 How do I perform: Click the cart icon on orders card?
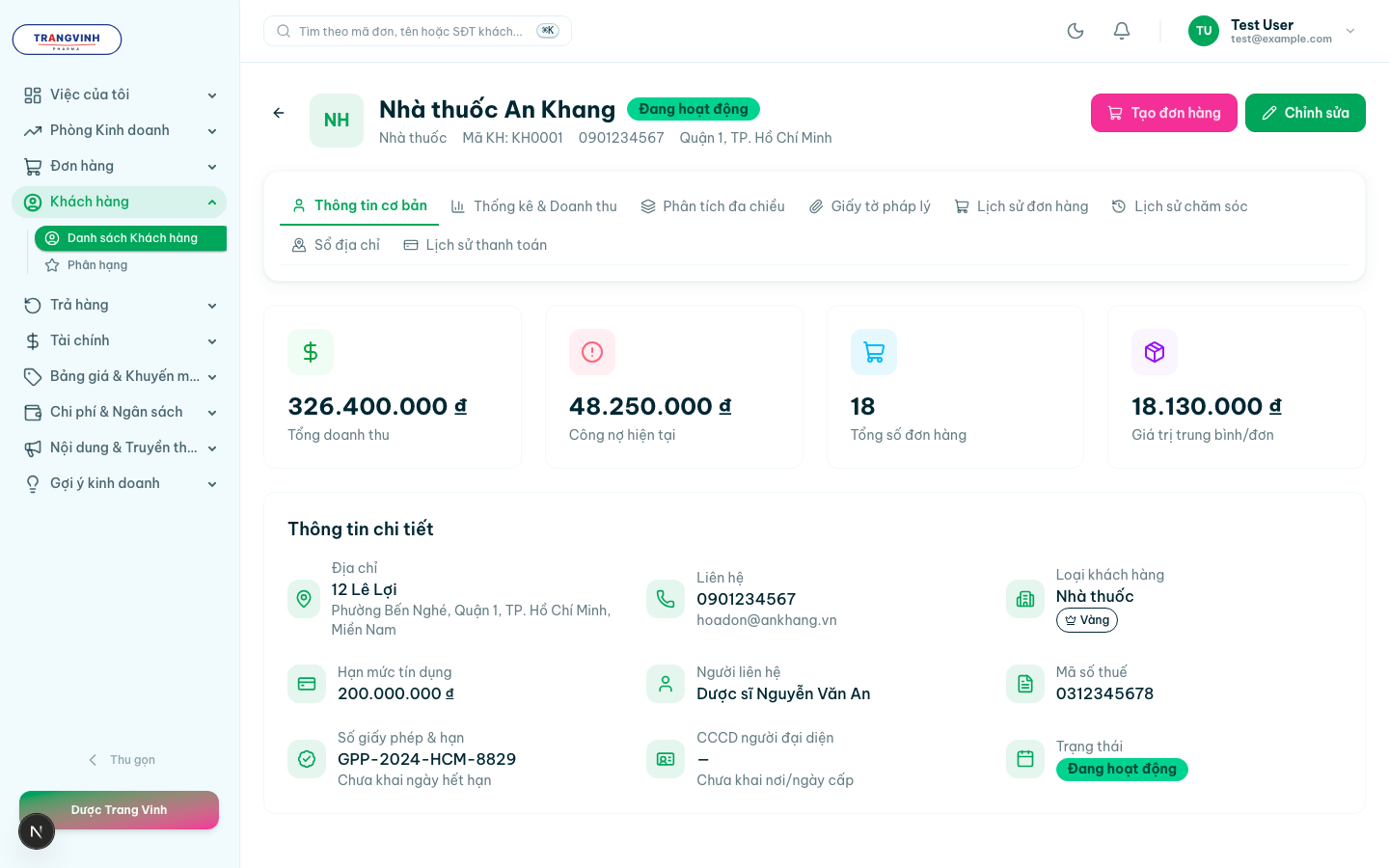(874, 352)
